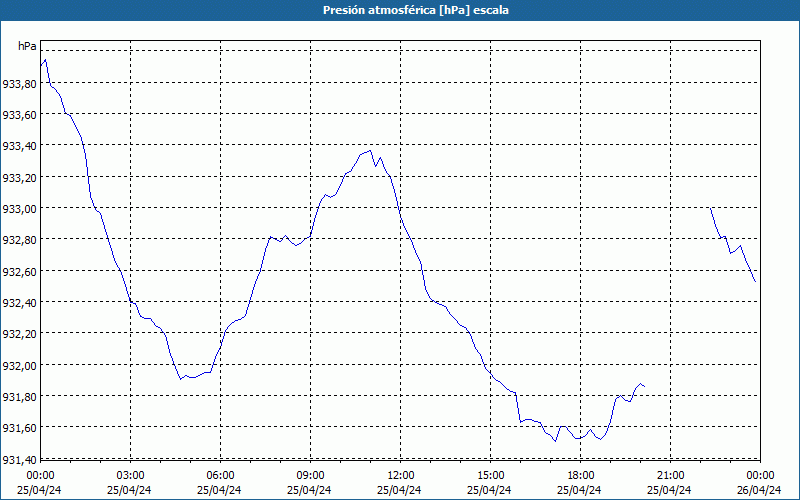800x500 pixels.
Task: Click the 933,60 y-axis value
Action: (19, 115)
